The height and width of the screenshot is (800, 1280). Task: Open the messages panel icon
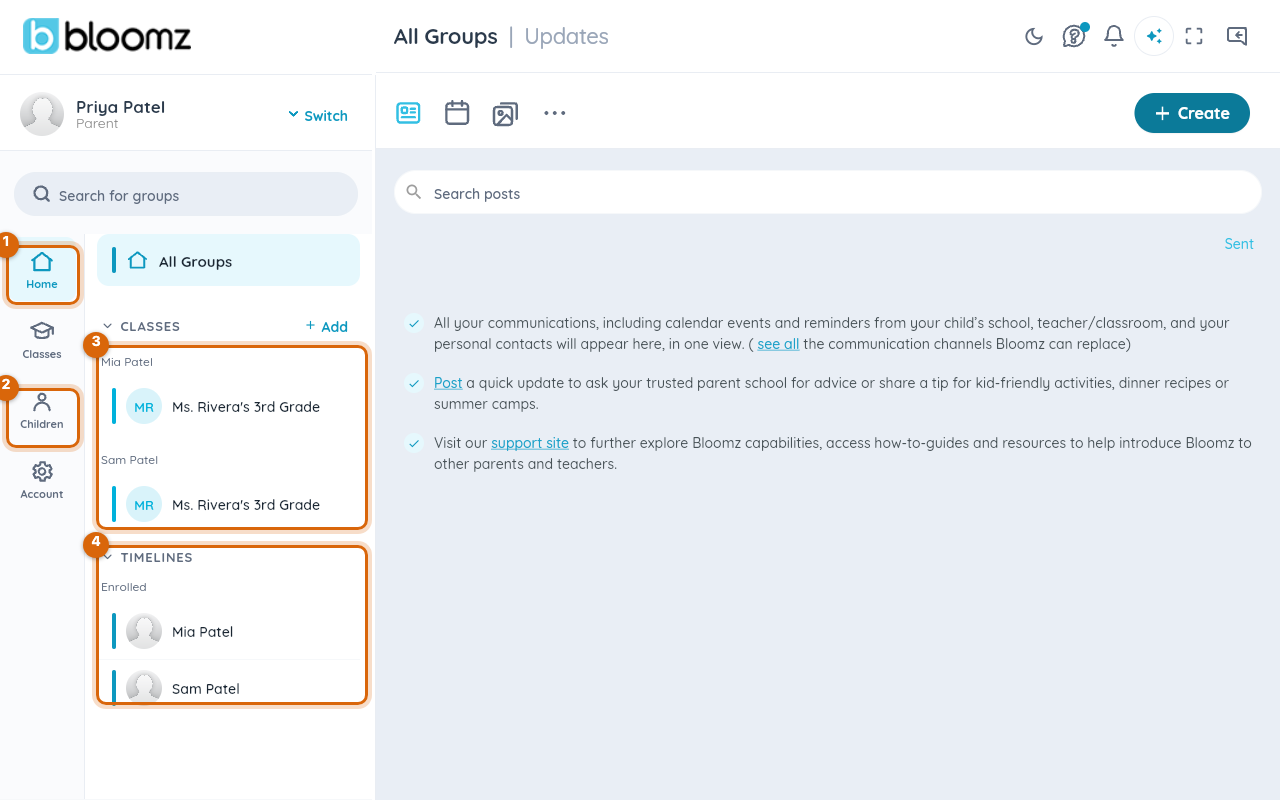(x=1237, y=36)
